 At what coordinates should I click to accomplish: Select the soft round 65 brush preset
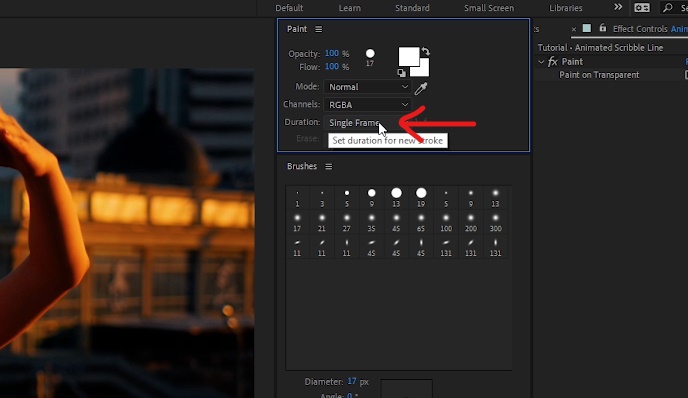421,222
